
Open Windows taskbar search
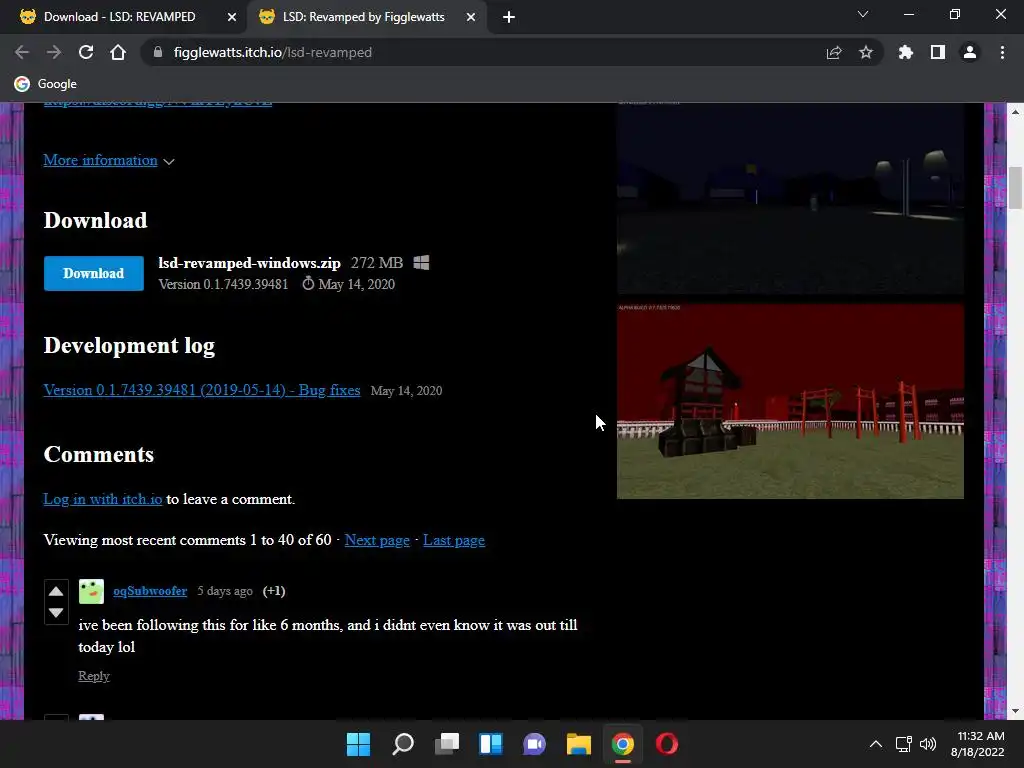403,744
